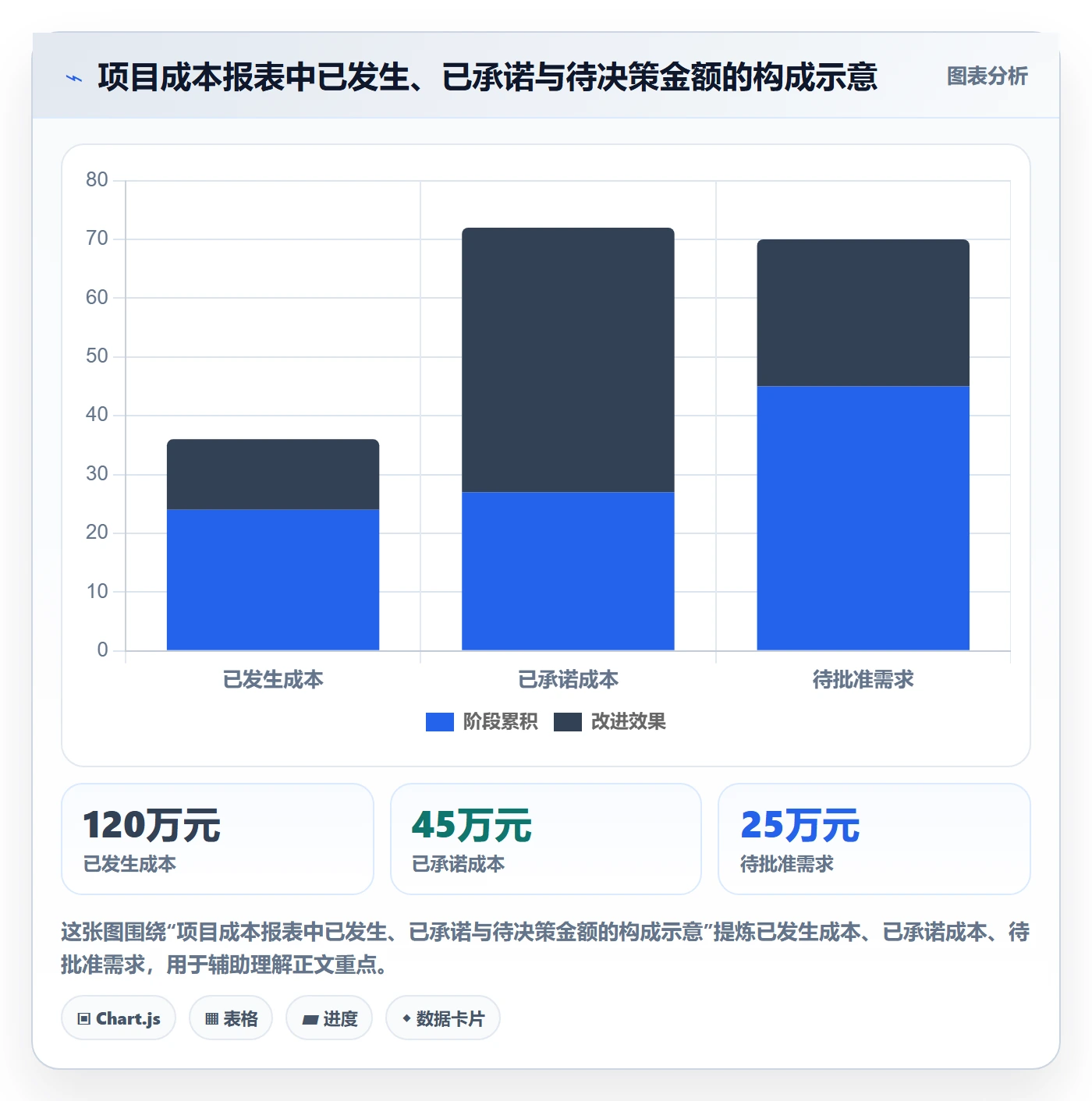Image resolution: width=1092 pixels, height=1101 pixels.
Task: Click the bar icon in 进度 chip
Action: click(x=310, y=1020)
